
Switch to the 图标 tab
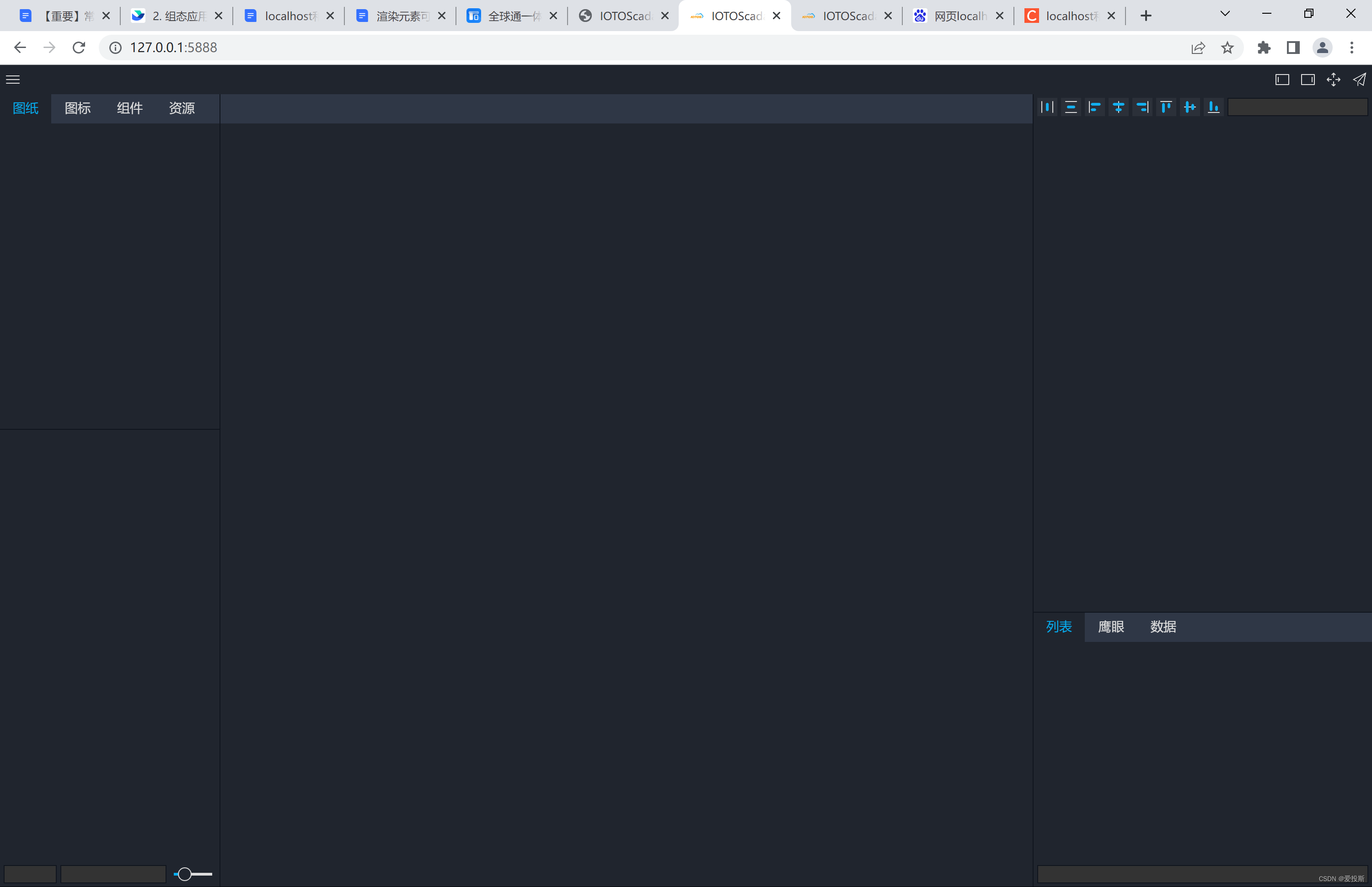(78, 108)
